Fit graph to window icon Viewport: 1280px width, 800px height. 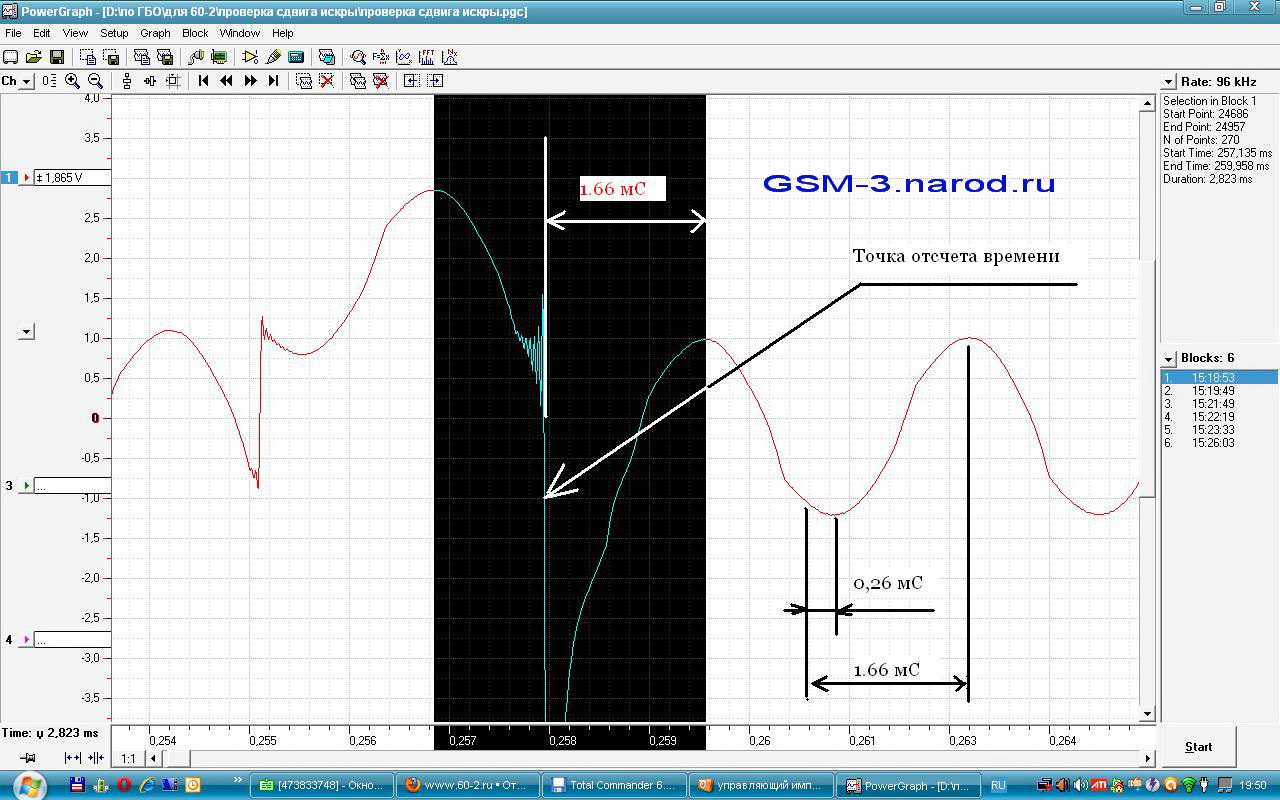click(x=173, y=81)
